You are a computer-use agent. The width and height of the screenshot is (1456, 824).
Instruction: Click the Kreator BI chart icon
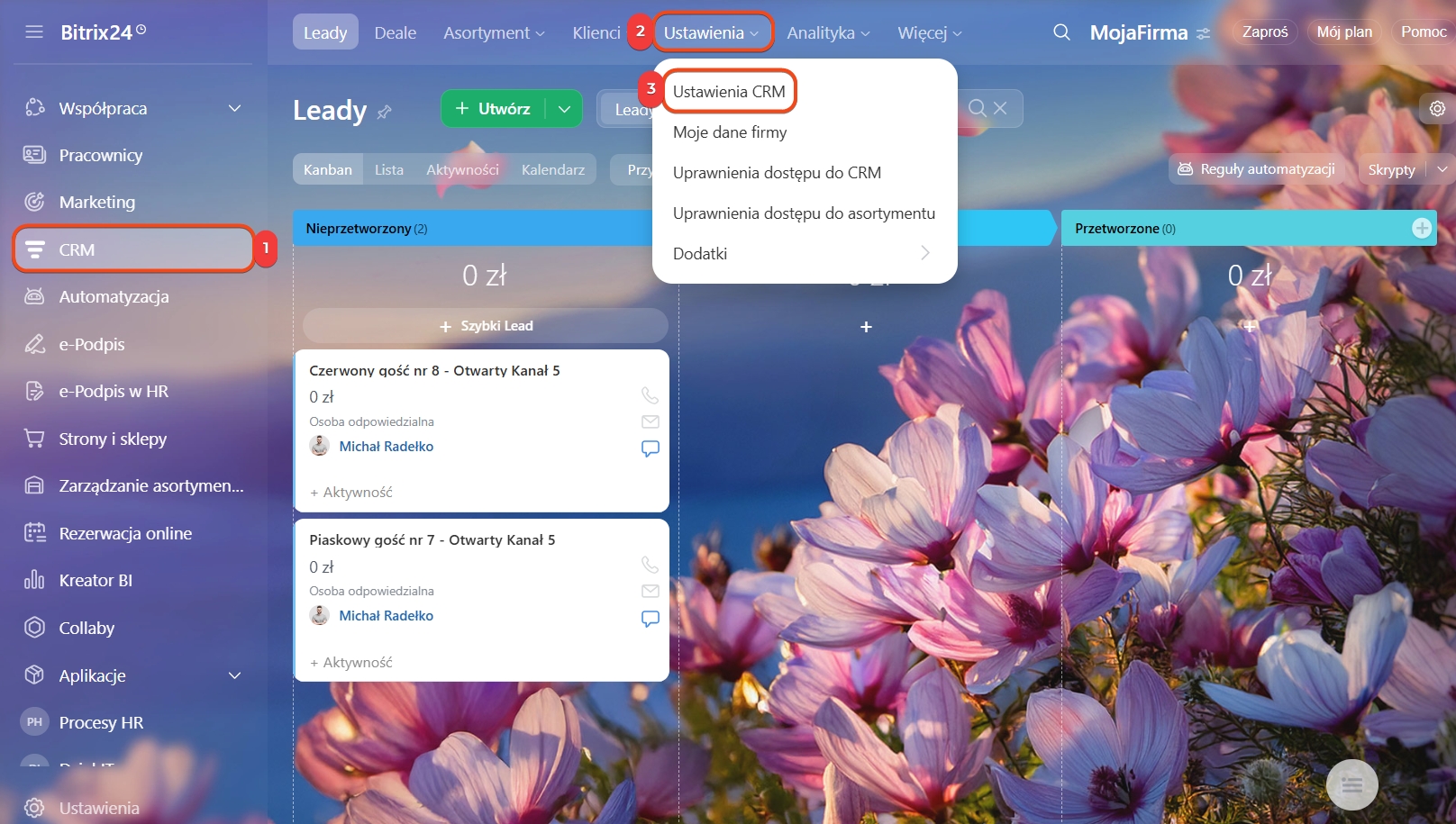(34, 580)
